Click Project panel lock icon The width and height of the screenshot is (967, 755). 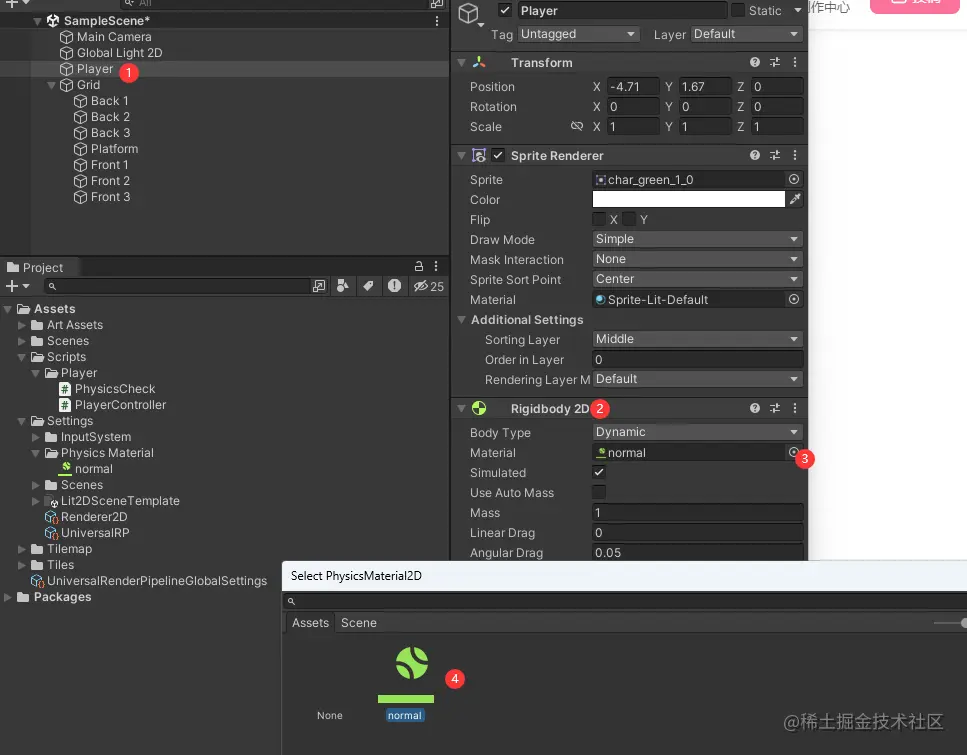pos(419,266)
